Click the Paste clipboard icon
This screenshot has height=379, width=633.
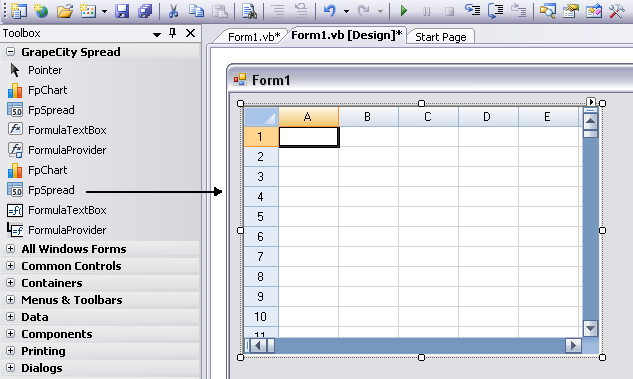(x=220, y=11)
